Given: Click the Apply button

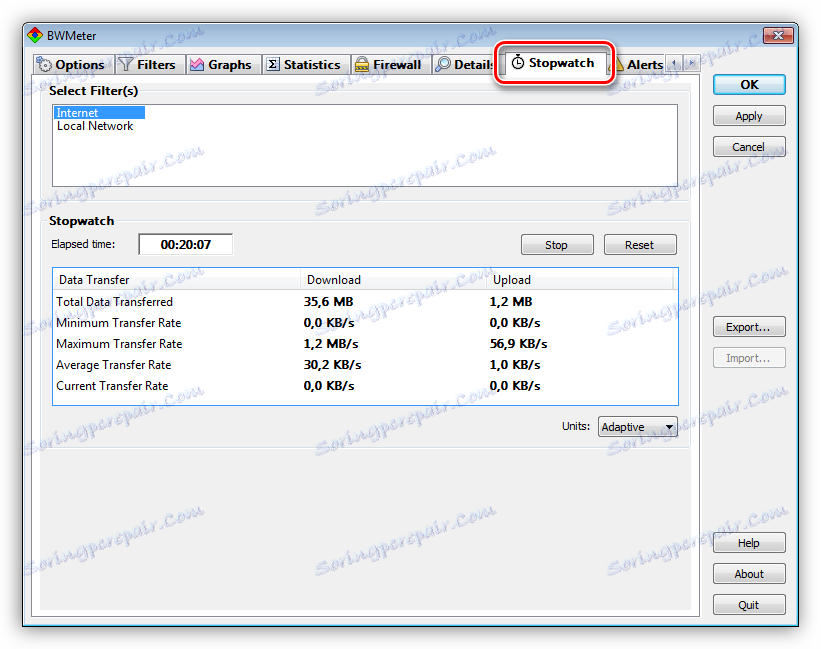Looking at the screenshot, I should click(749, 116).
